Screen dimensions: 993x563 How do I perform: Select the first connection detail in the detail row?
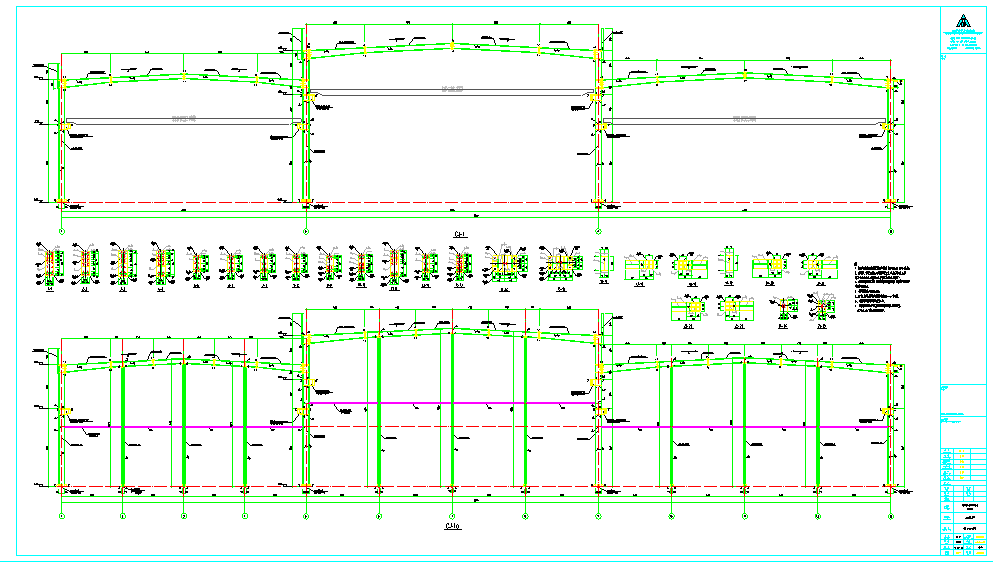[x=51, y=263]
